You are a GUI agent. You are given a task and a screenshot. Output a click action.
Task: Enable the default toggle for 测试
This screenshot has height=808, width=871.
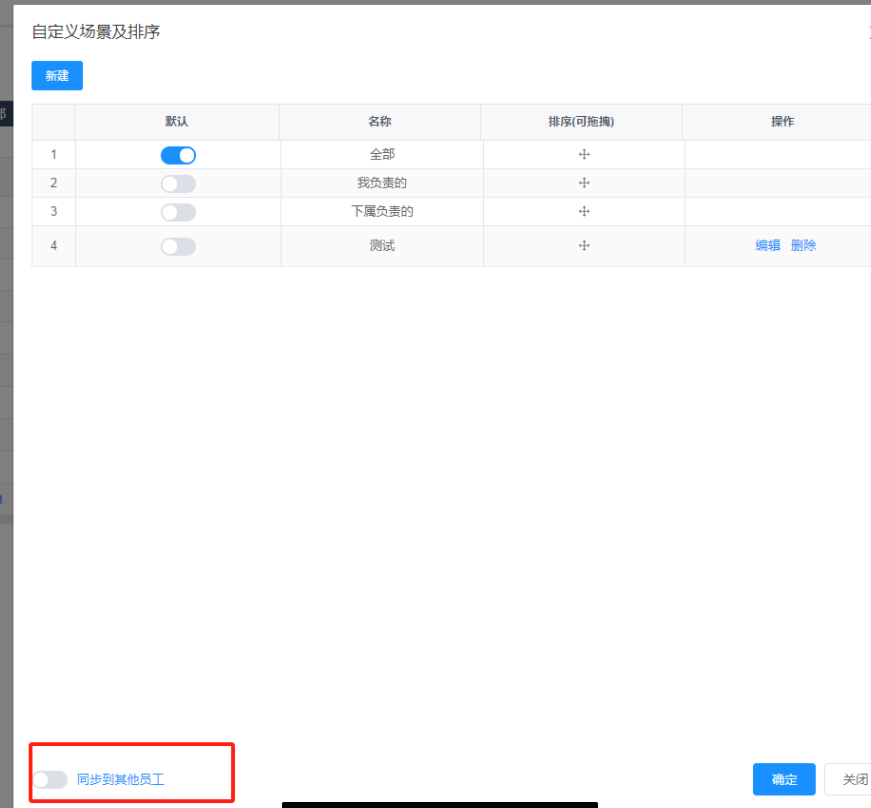click(x=177, y=245)
